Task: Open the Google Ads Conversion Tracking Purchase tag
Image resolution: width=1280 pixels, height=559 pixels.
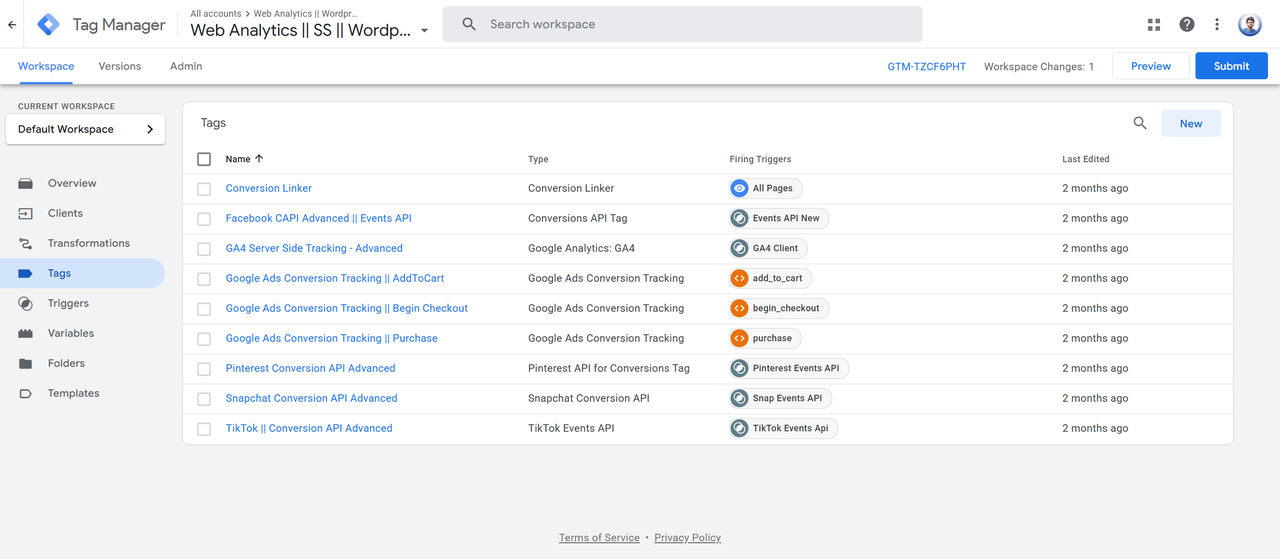Action: pos(332,338)
